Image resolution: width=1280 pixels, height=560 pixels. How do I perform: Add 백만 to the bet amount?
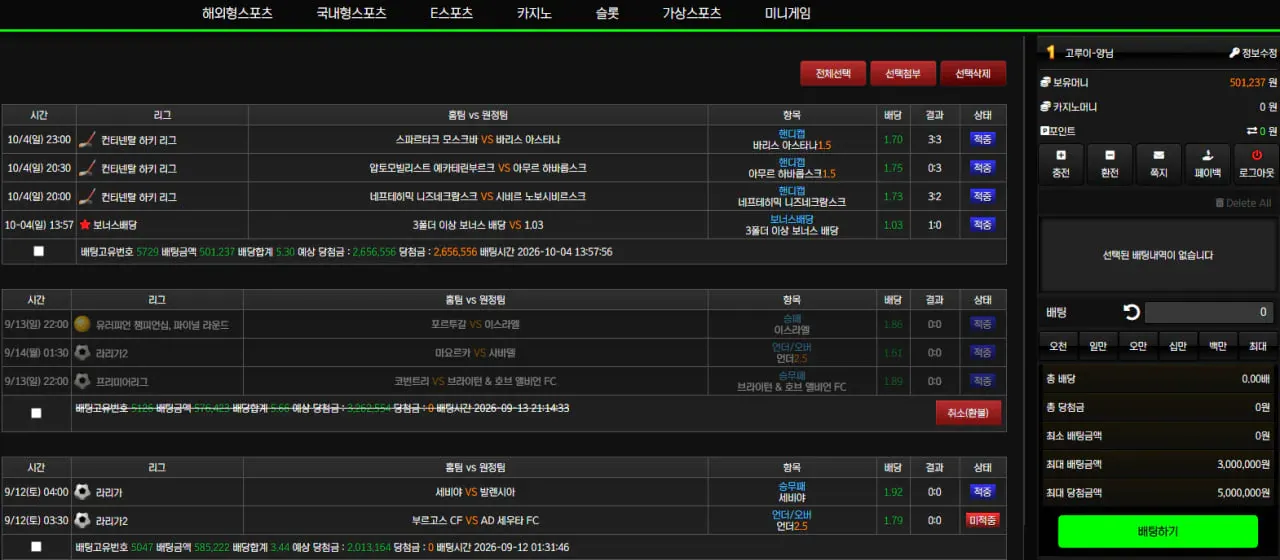[x=1218, y=346]
